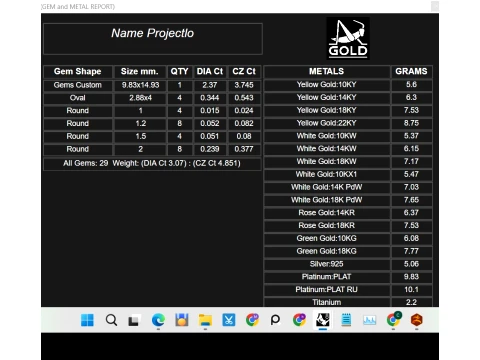Click the 1.2 size cell
The height and width of the screenshot is (360, 480).
pyautogui.click(x=140, y=124)
